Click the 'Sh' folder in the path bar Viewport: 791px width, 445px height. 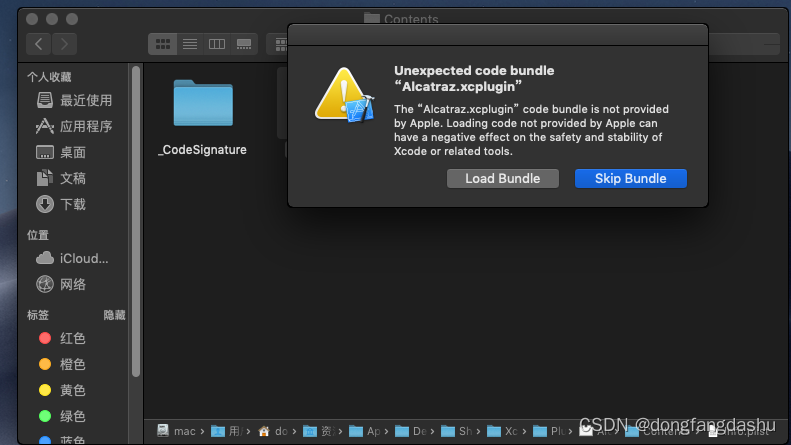[x=457, y=431]
